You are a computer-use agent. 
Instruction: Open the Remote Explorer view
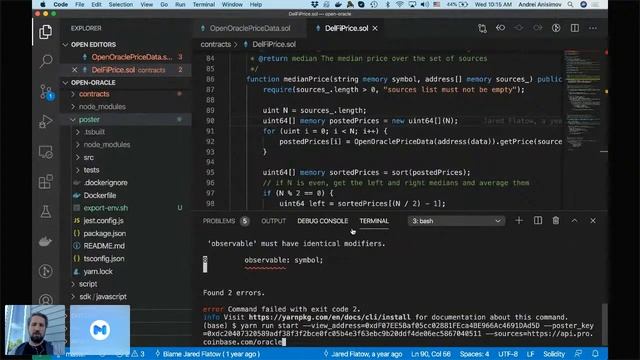pyautogui.click(x=46, y=152)
